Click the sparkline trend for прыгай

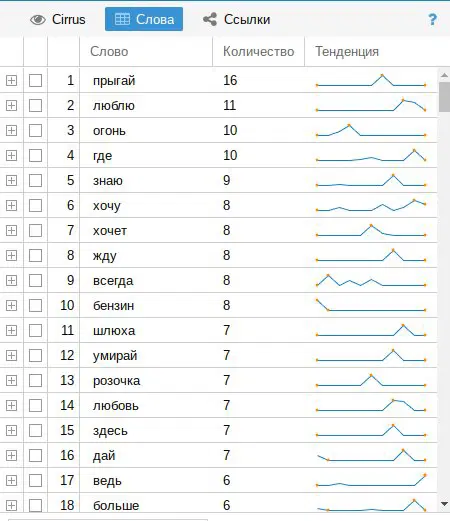(x=371, y=80)
